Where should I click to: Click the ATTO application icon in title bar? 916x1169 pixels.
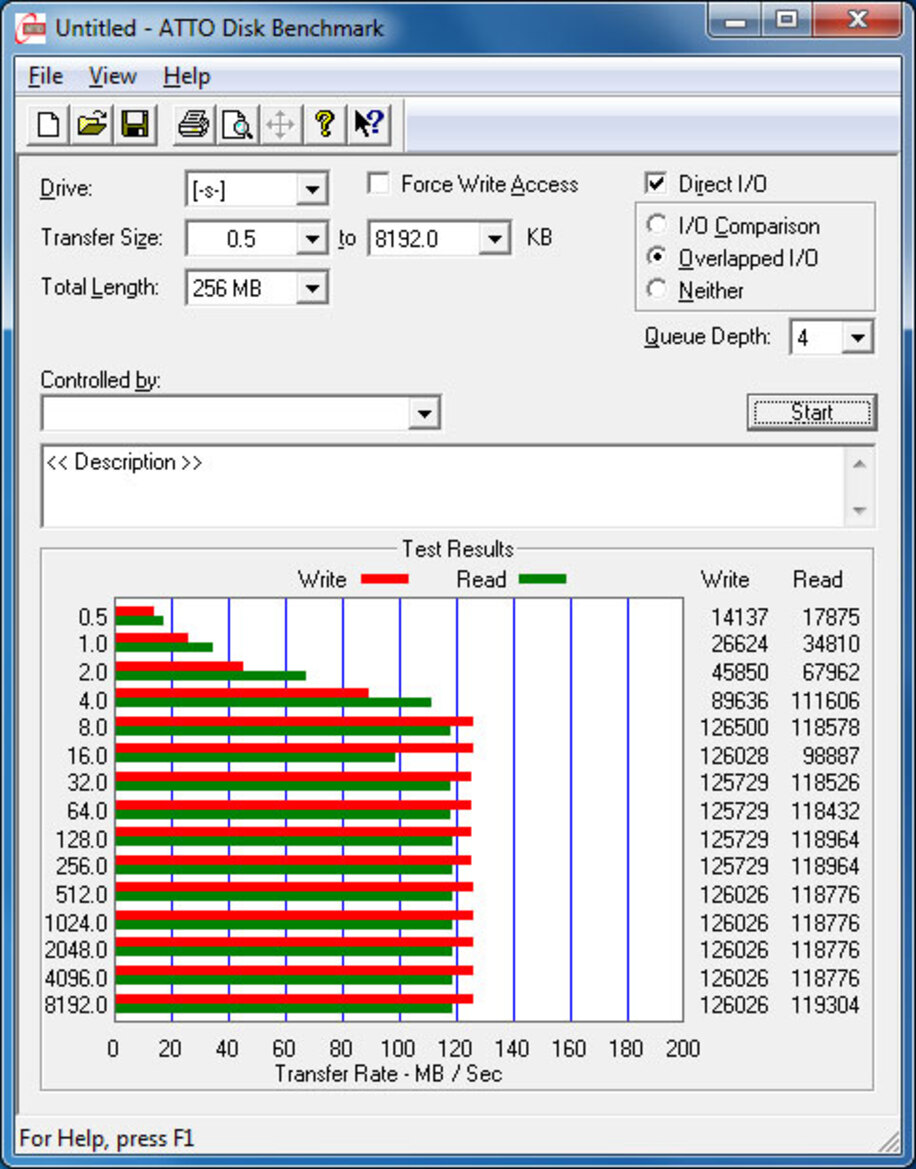pos(31,30)
